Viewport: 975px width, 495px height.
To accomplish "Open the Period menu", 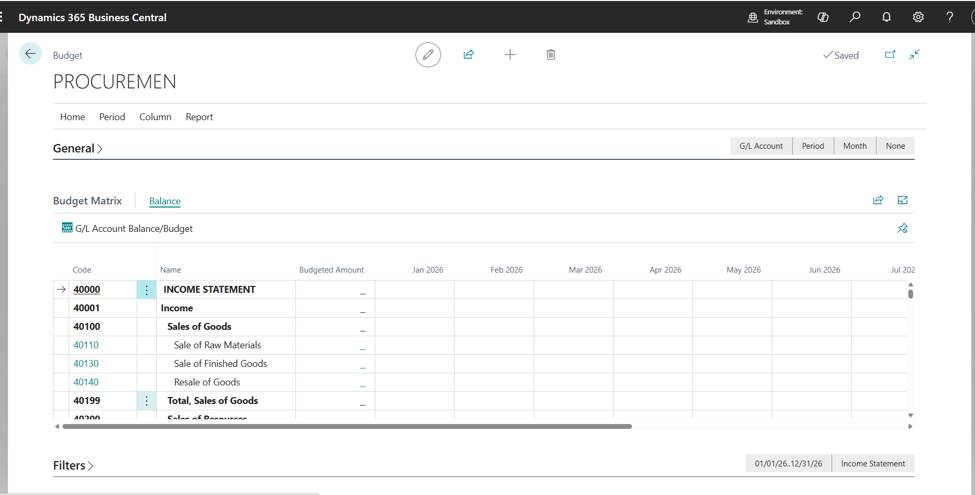I will 112,117.
